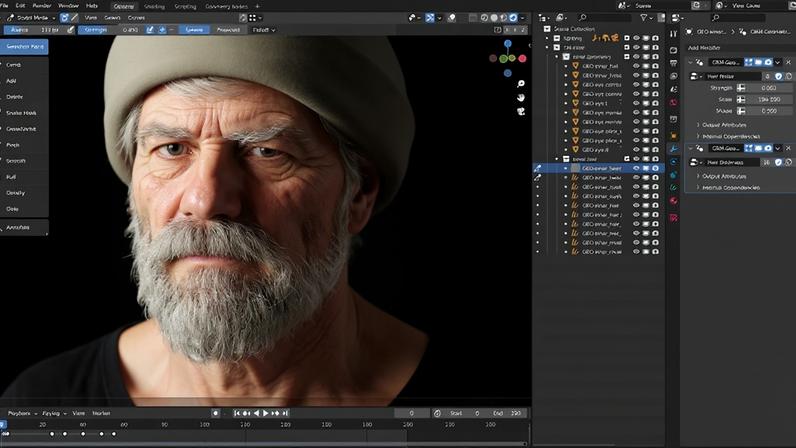Open the Render properties tab icon
This screenshot has width=796, height=448.
[674, 50]
